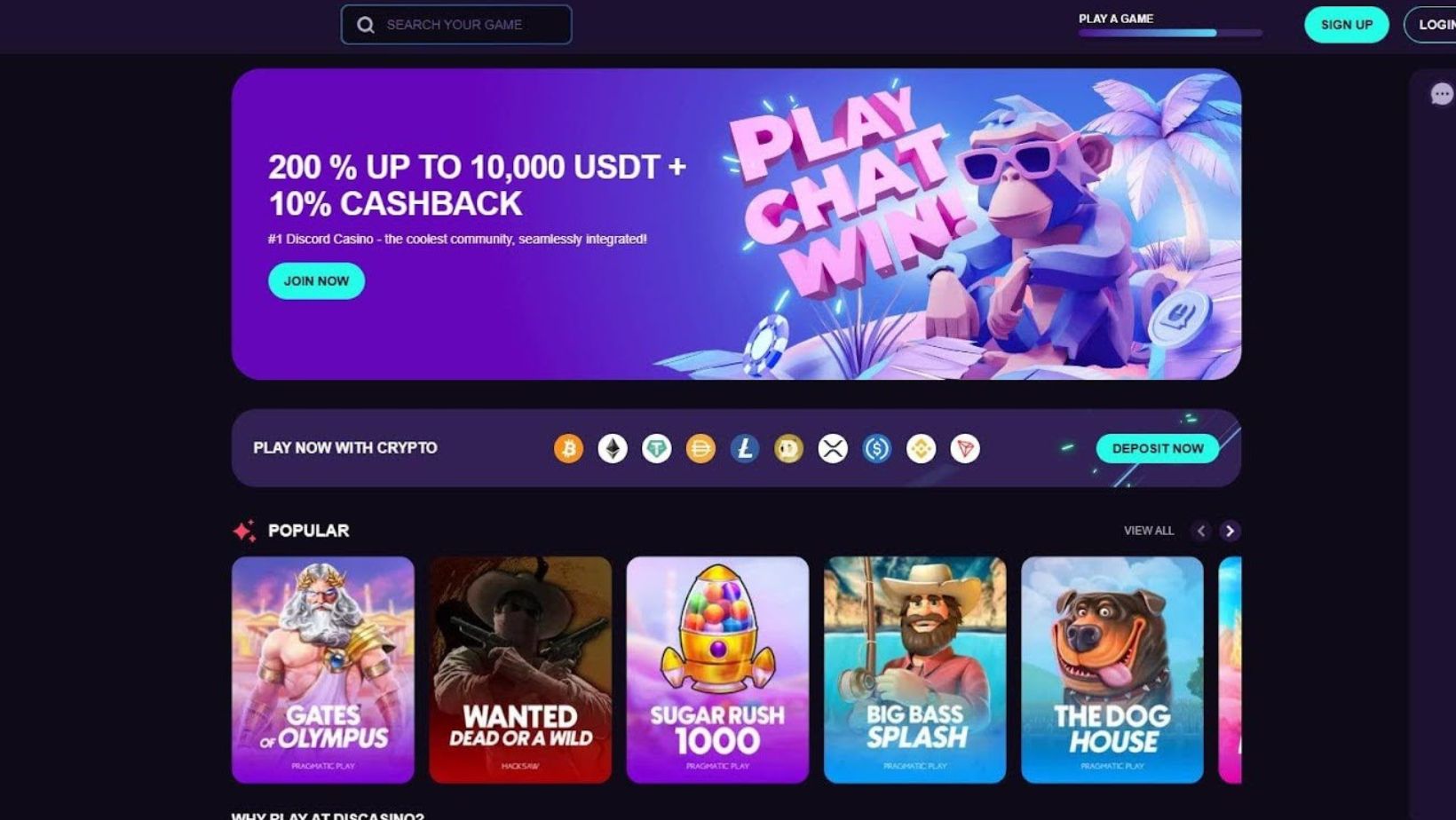
Task: Select the Binance coin icon
Action: [x=921, y=448]
